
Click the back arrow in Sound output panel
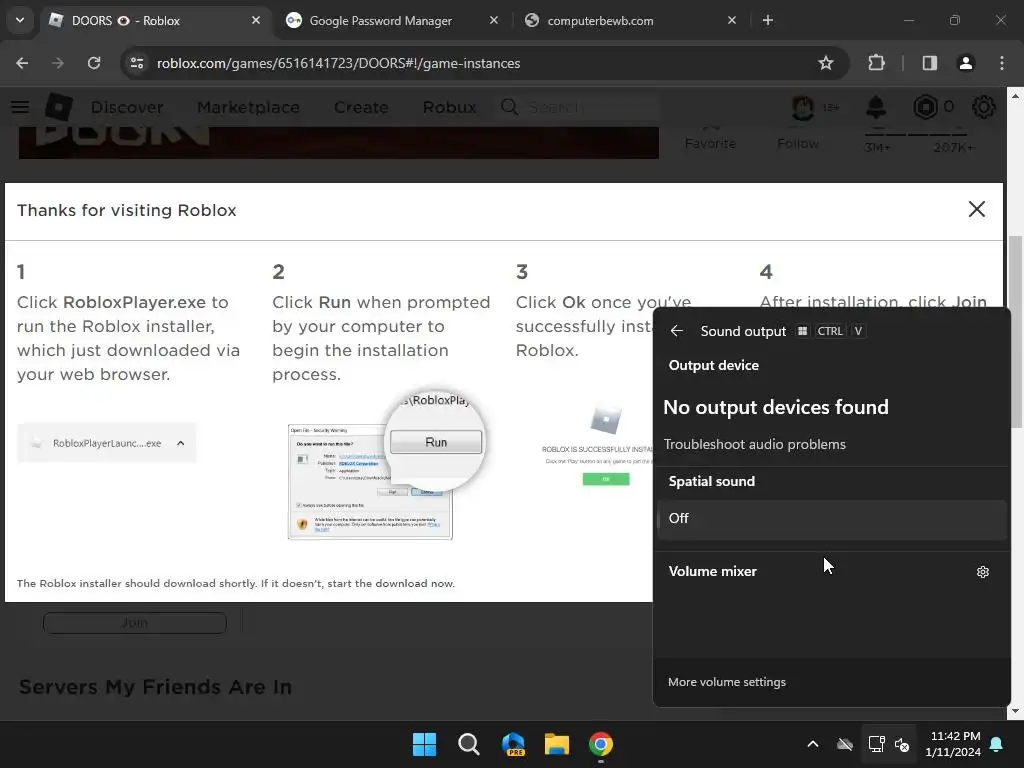(x=677, y=331)
